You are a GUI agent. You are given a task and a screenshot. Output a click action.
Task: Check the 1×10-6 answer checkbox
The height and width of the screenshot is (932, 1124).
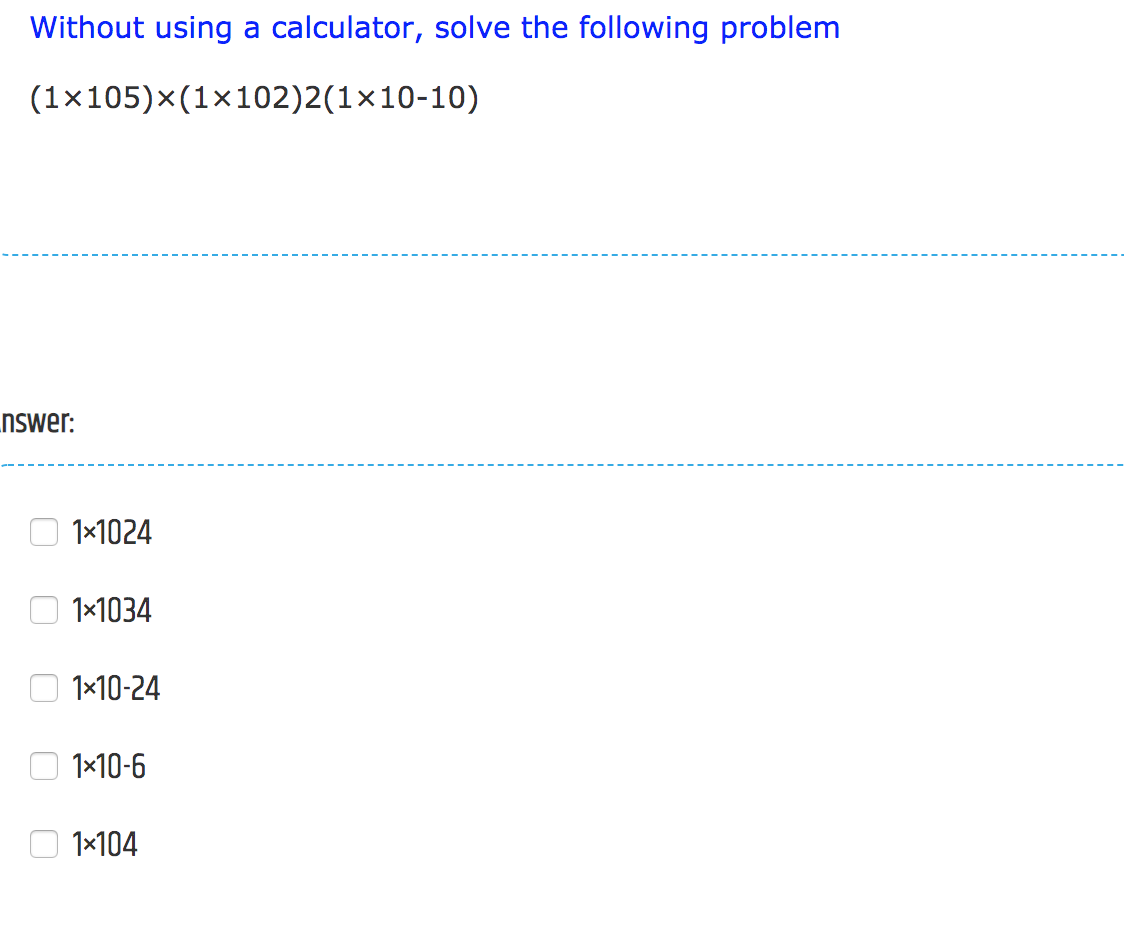click(44, 766)
